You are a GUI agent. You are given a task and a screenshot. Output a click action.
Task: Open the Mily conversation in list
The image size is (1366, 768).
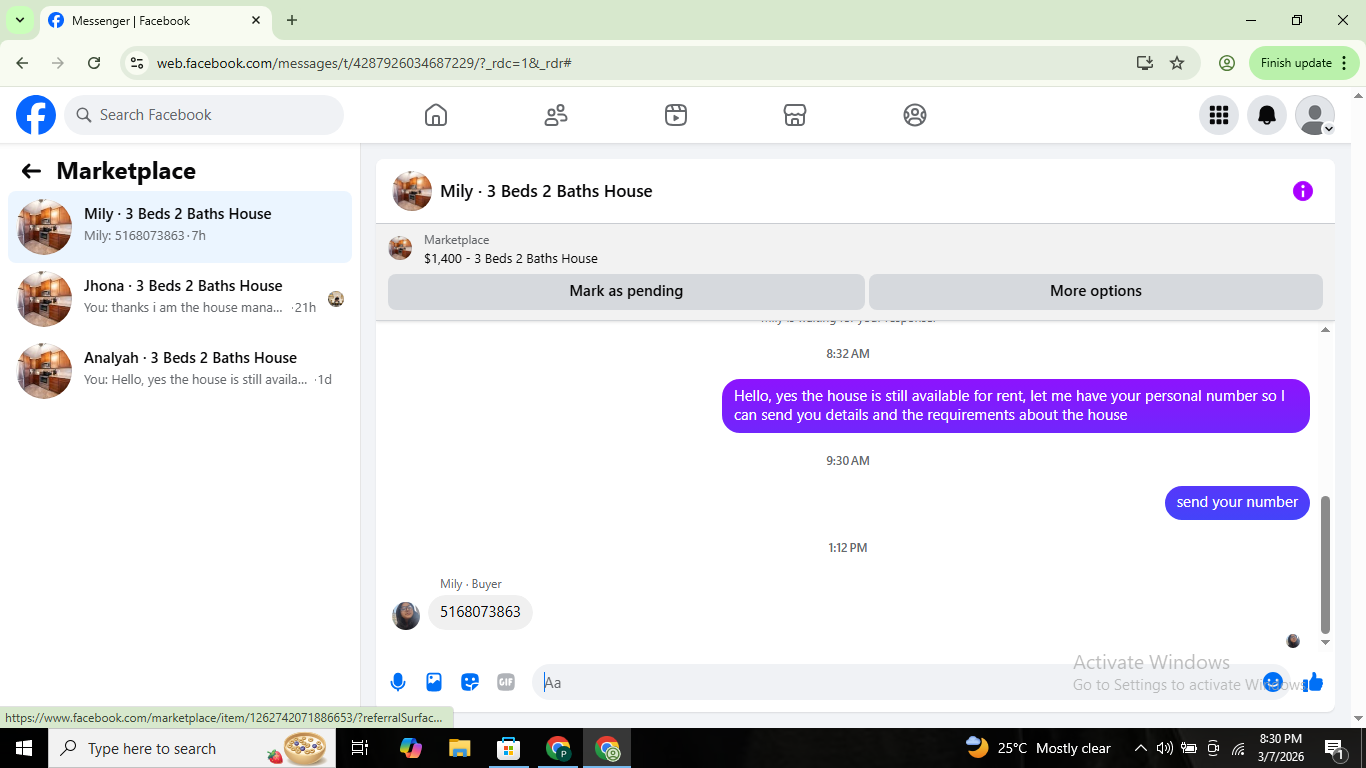(x=180, y=227)
